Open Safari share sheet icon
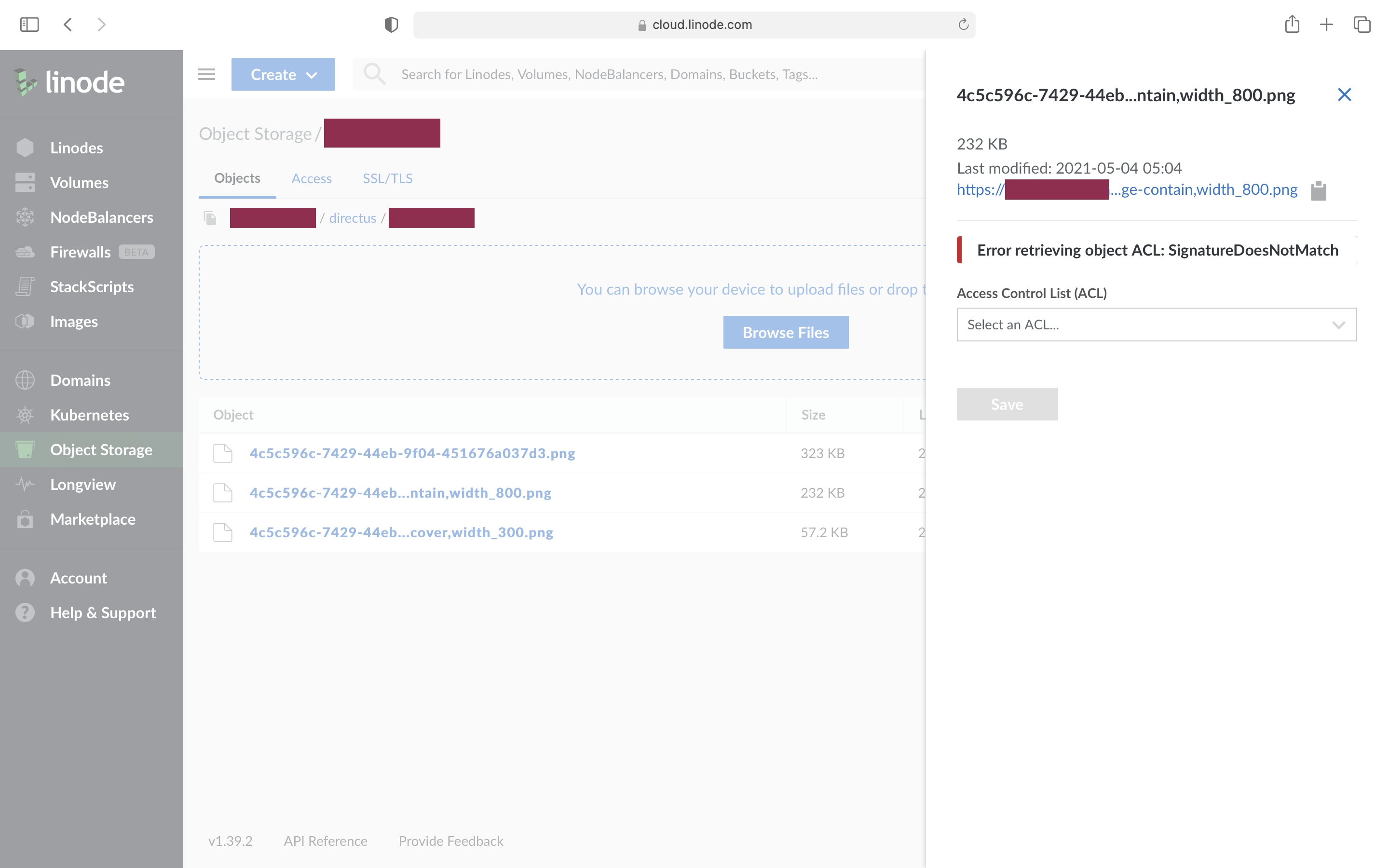 [1292, 25]
